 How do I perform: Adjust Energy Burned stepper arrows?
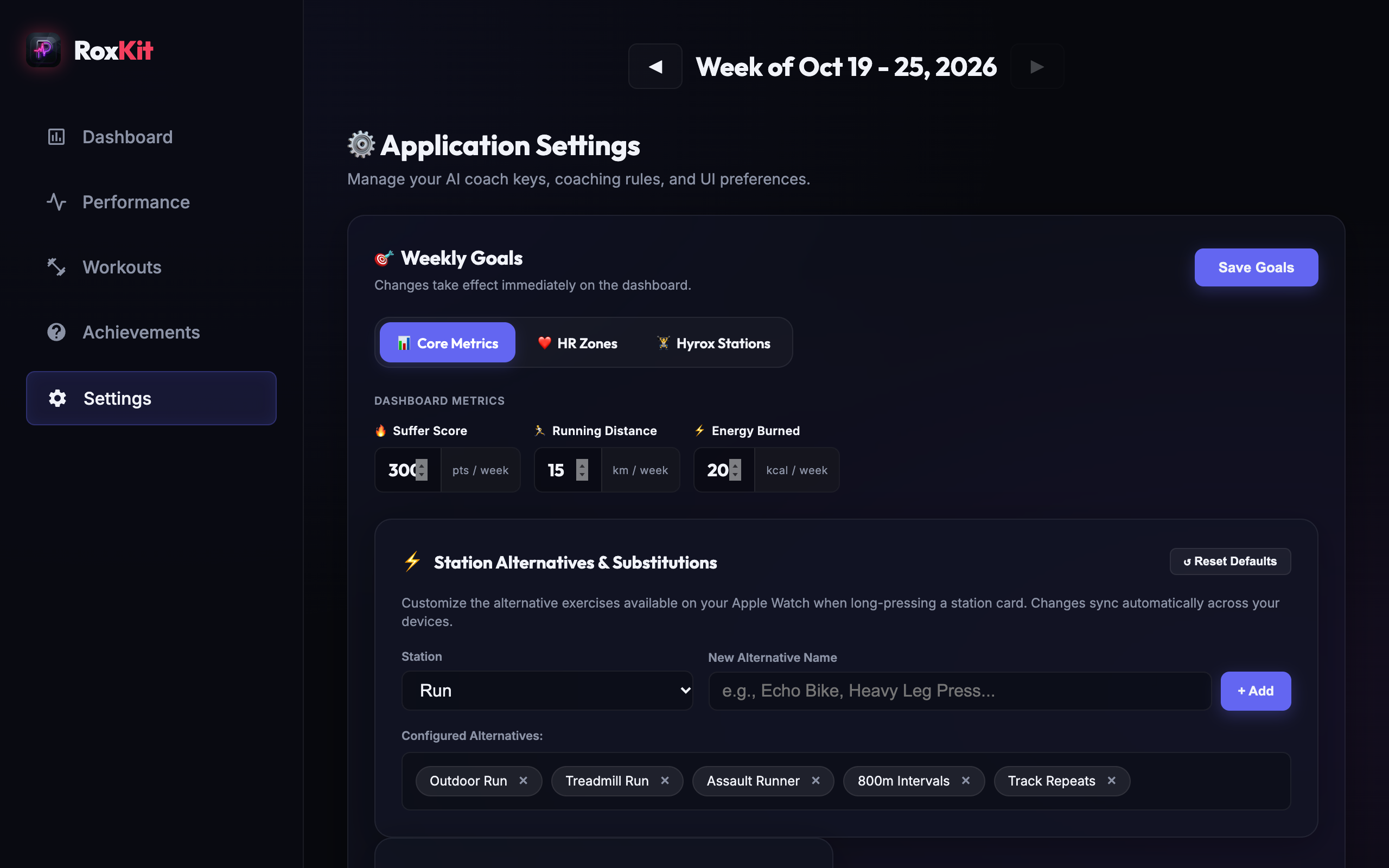point(735,470)
